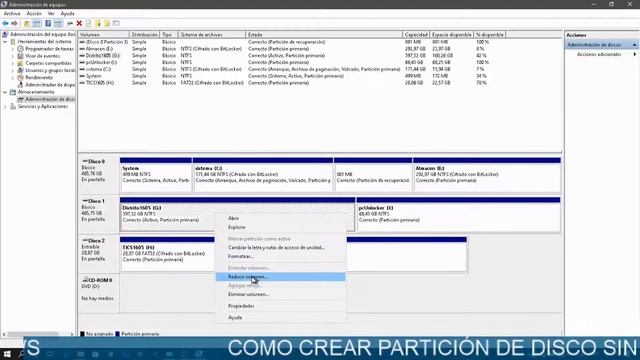Sort by the Capacidad column header
The width and height of the screenshot is (640, 360).
point(416,35)
